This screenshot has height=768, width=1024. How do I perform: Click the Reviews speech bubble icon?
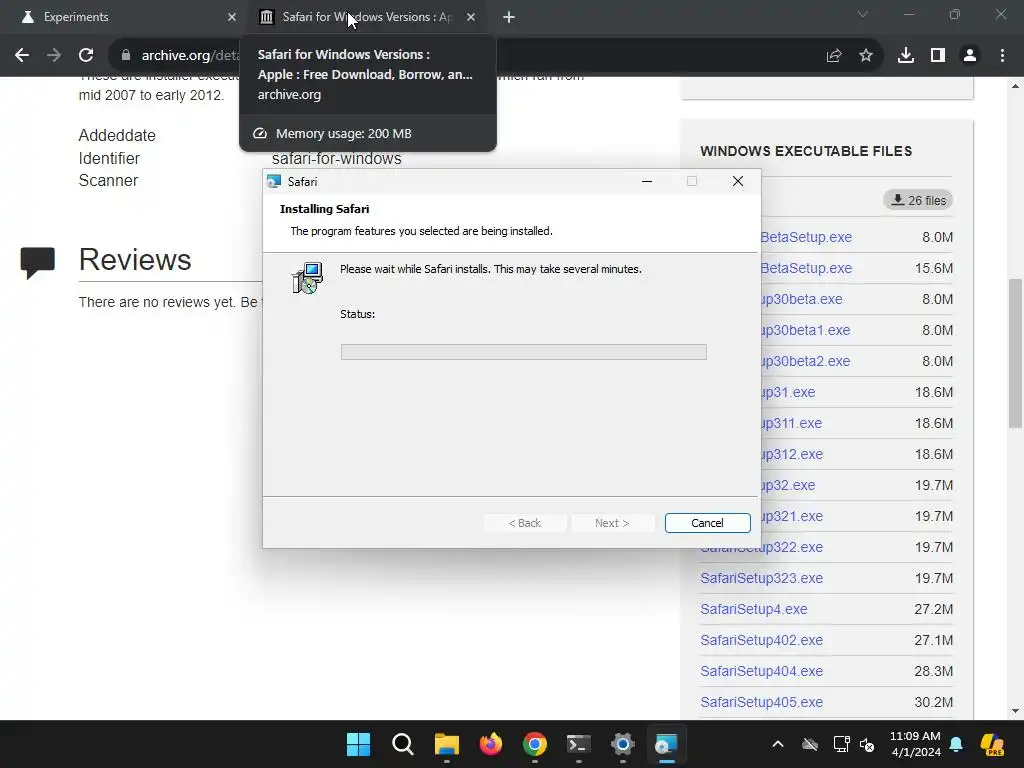pyautogui.click(x=37, y=263)
